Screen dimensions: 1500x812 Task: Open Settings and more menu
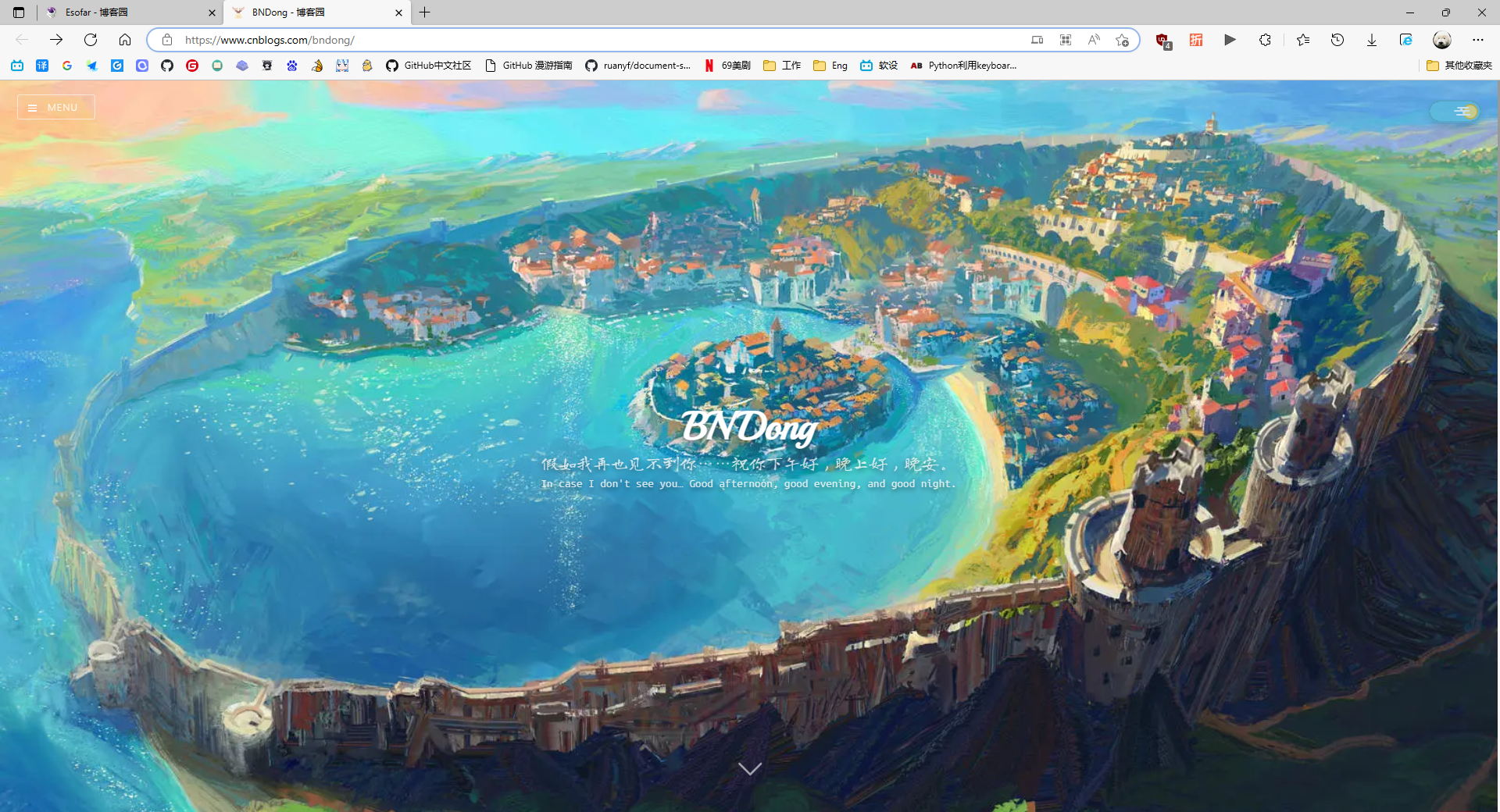click(x=1478, y=40)
